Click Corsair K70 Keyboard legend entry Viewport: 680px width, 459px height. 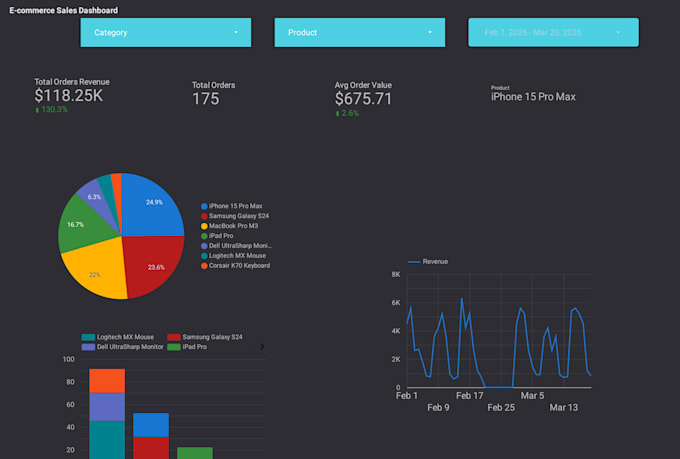click(x=235, y=266)
